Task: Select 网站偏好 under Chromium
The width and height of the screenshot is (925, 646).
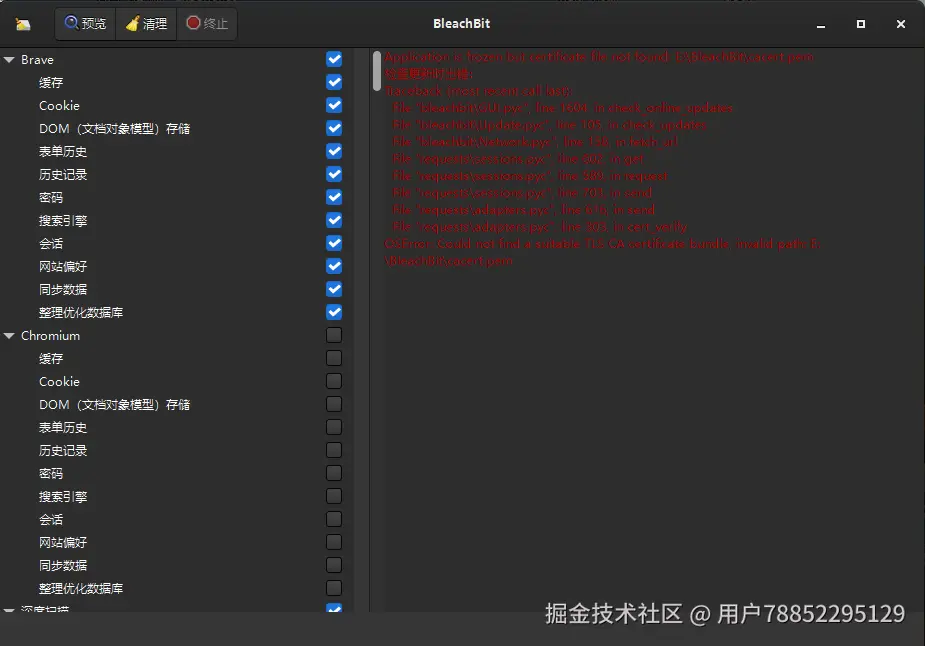Action: [x=63, y=543]
